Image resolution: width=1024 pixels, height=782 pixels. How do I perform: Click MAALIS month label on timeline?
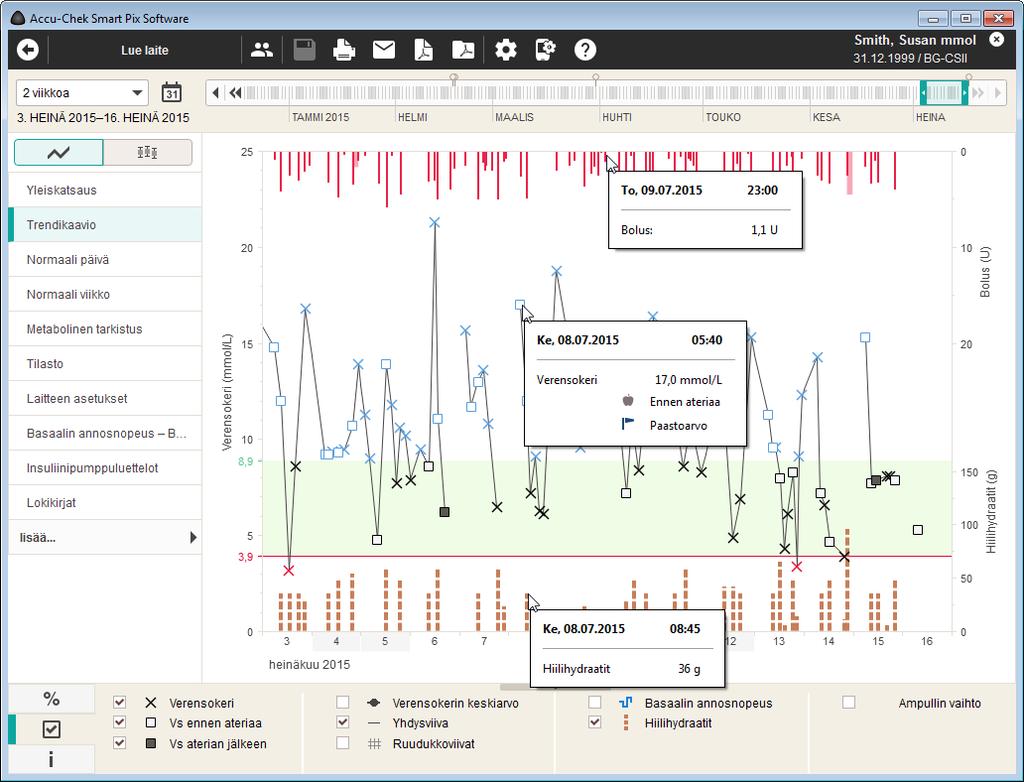[x=514, y=118]
